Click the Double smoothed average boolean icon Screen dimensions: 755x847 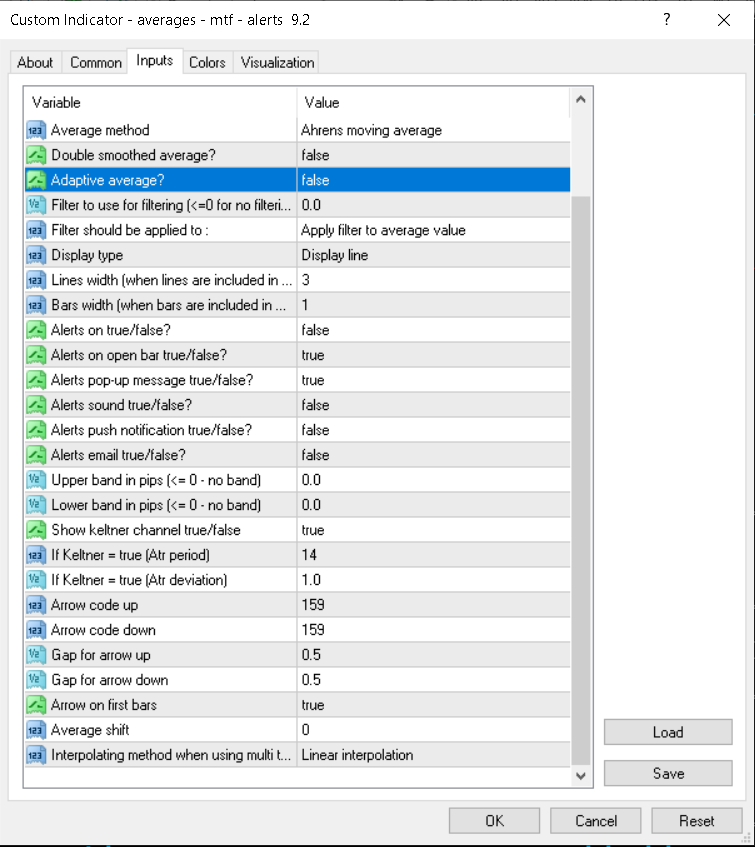[36, 155]
